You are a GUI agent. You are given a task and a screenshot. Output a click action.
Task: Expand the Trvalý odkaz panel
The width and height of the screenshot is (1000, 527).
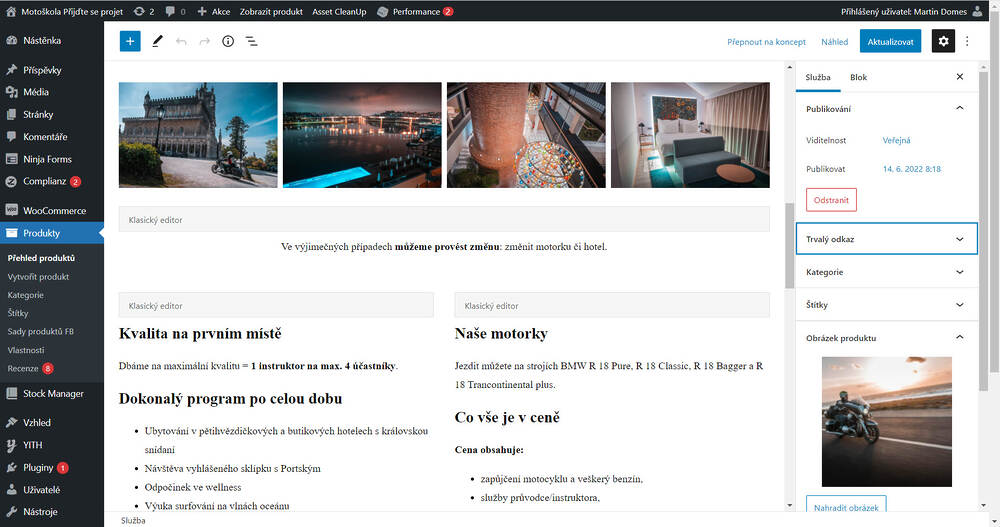[x=886, y=239]
